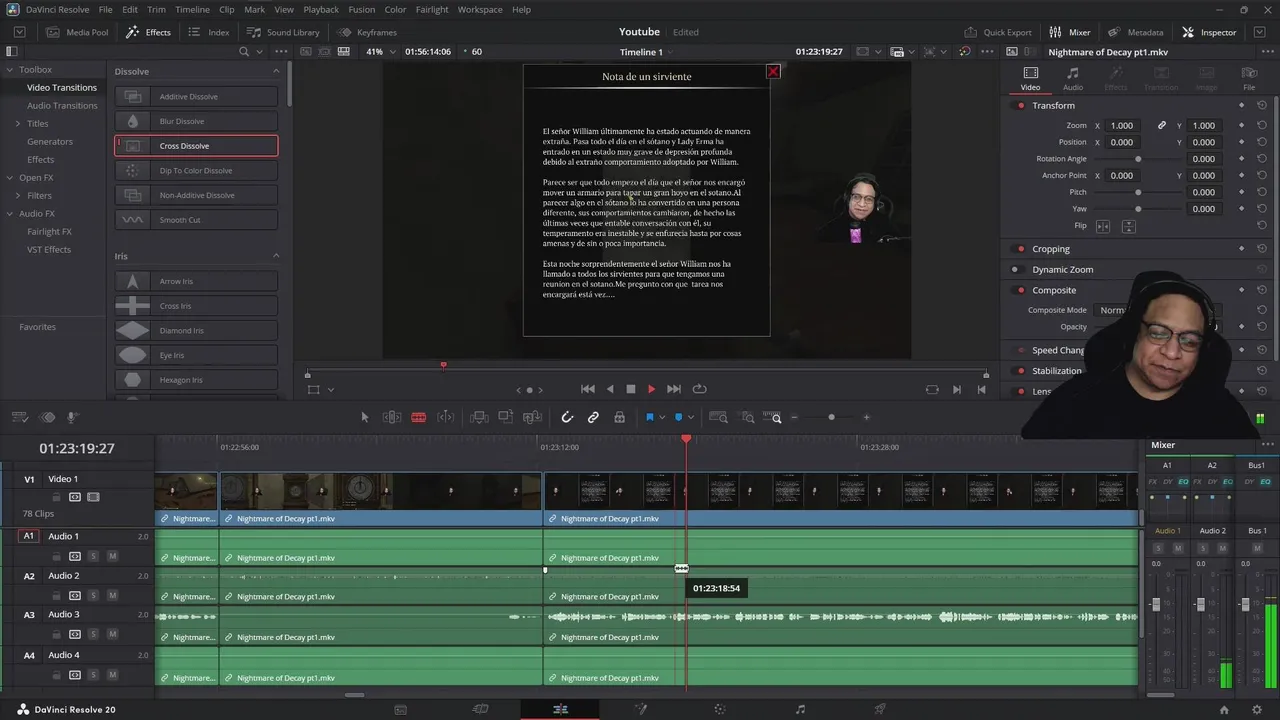Click the Quick Export button

pyautogui.click(x=998, y=32)
